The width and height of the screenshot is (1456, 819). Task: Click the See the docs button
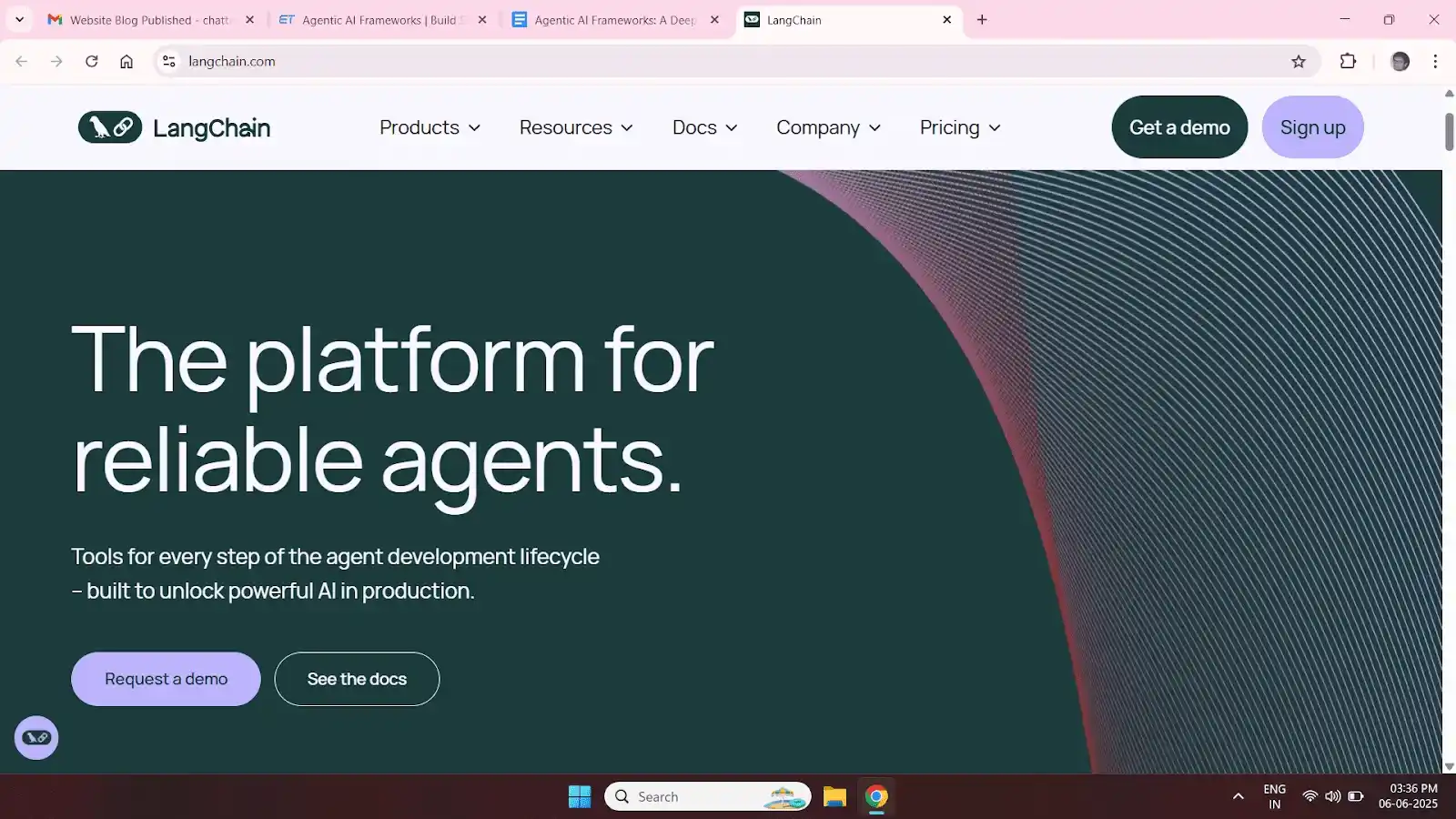(357, 679)
